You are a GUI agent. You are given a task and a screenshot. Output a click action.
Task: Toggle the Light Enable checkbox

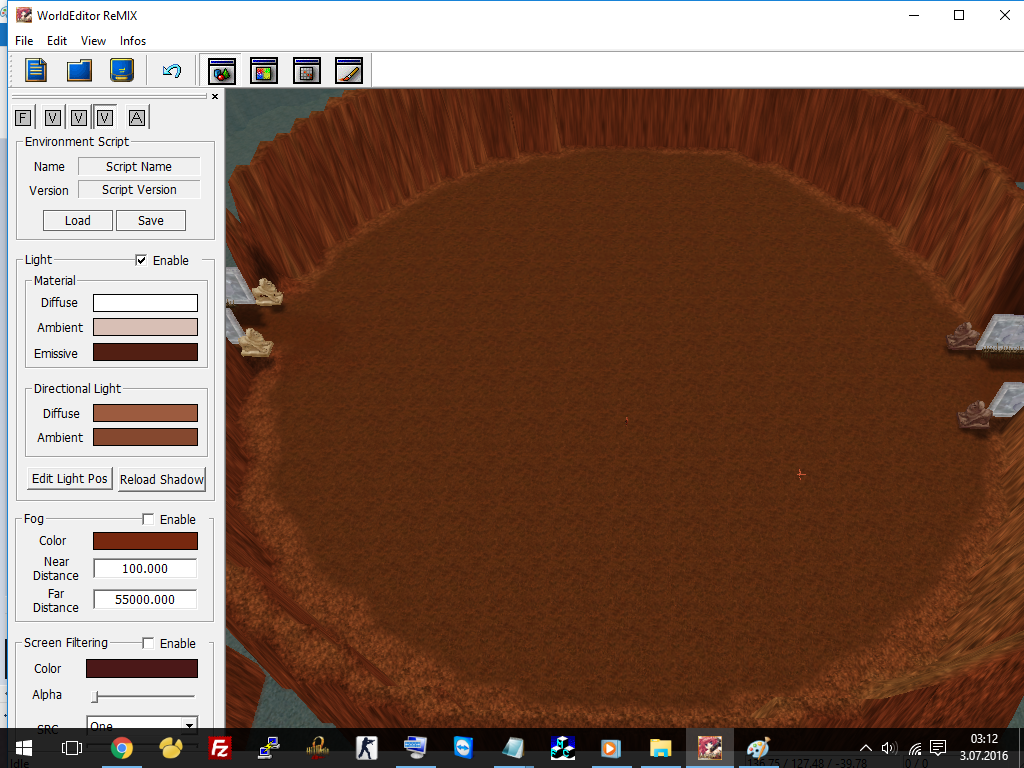pos(141,260)
